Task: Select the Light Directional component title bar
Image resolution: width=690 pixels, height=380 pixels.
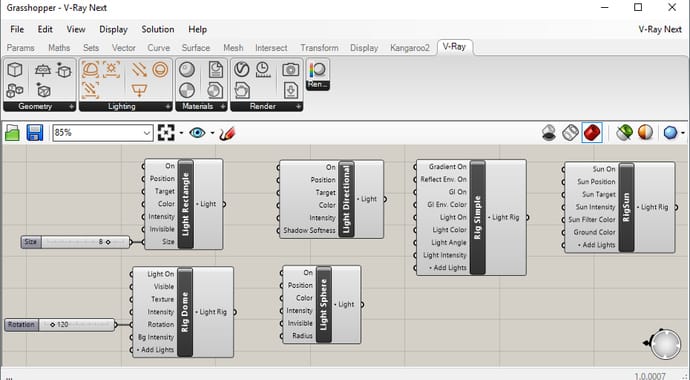Action: click(346, 199)
